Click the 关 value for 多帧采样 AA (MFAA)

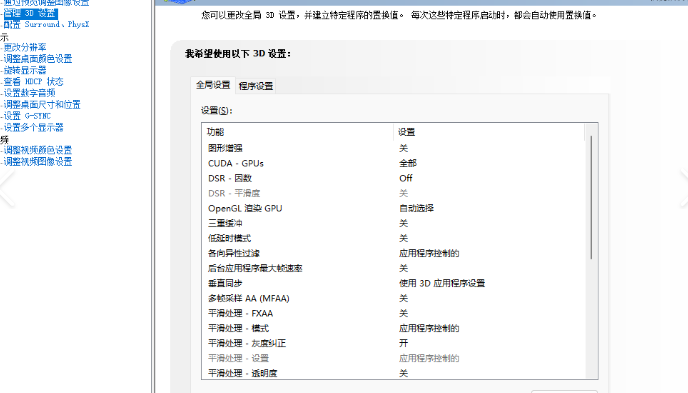pos(404,298)
